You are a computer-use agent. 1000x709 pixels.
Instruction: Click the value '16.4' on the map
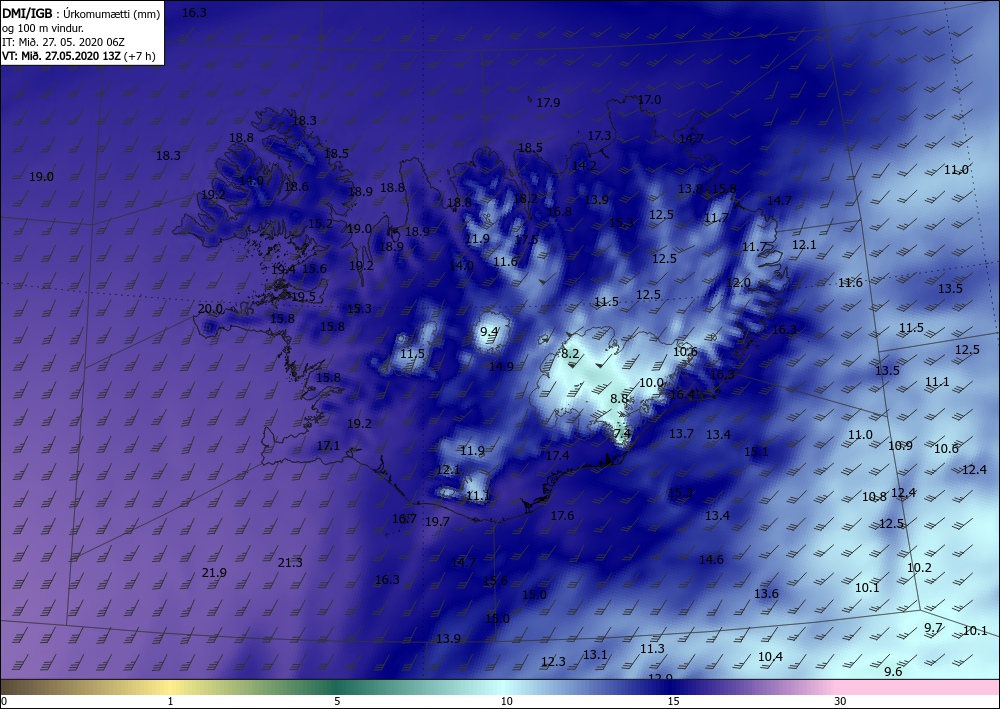682,395
